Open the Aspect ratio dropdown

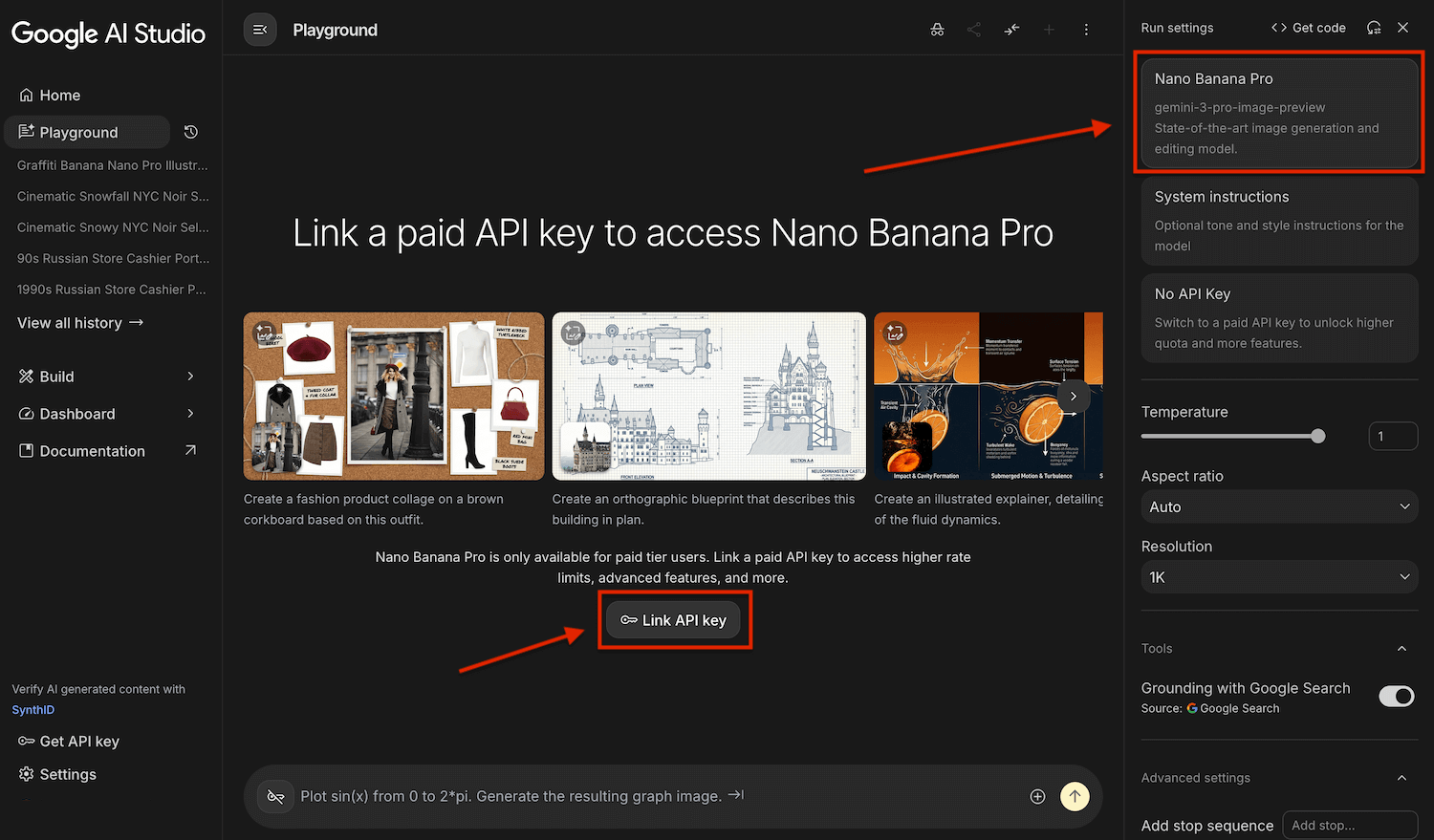[1279, 506]
